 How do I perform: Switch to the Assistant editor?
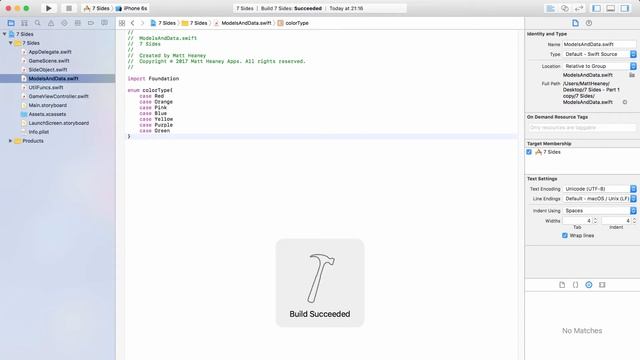pyautogui.click(x=565, y=8)
